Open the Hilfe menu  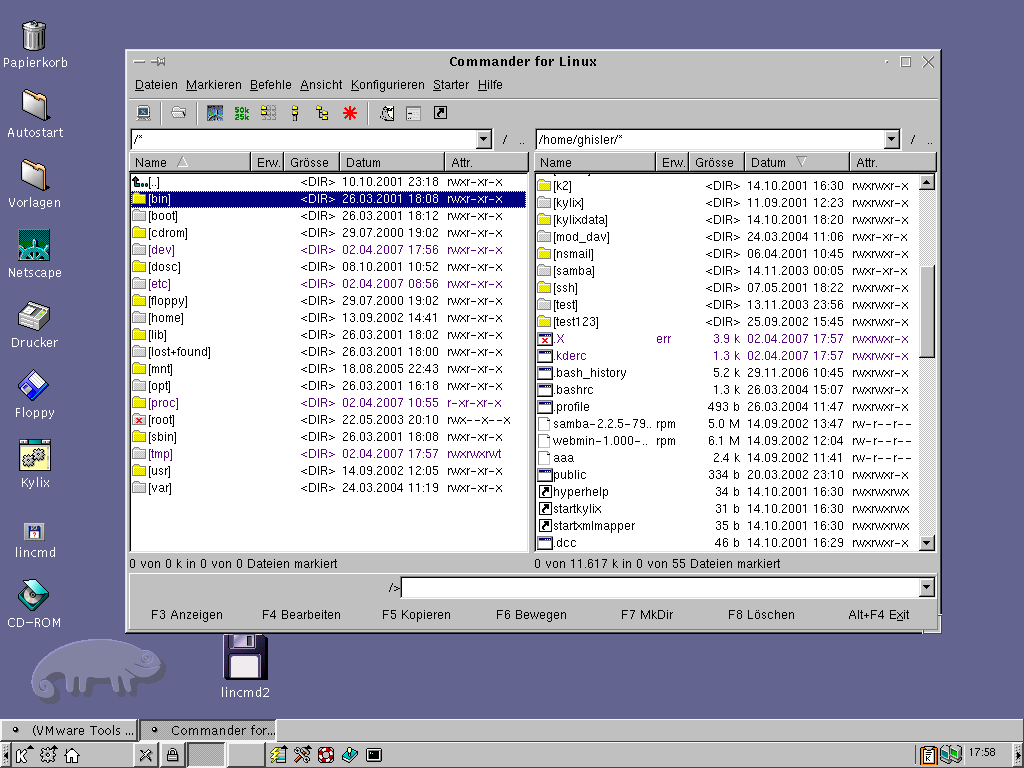coord(490,85)
